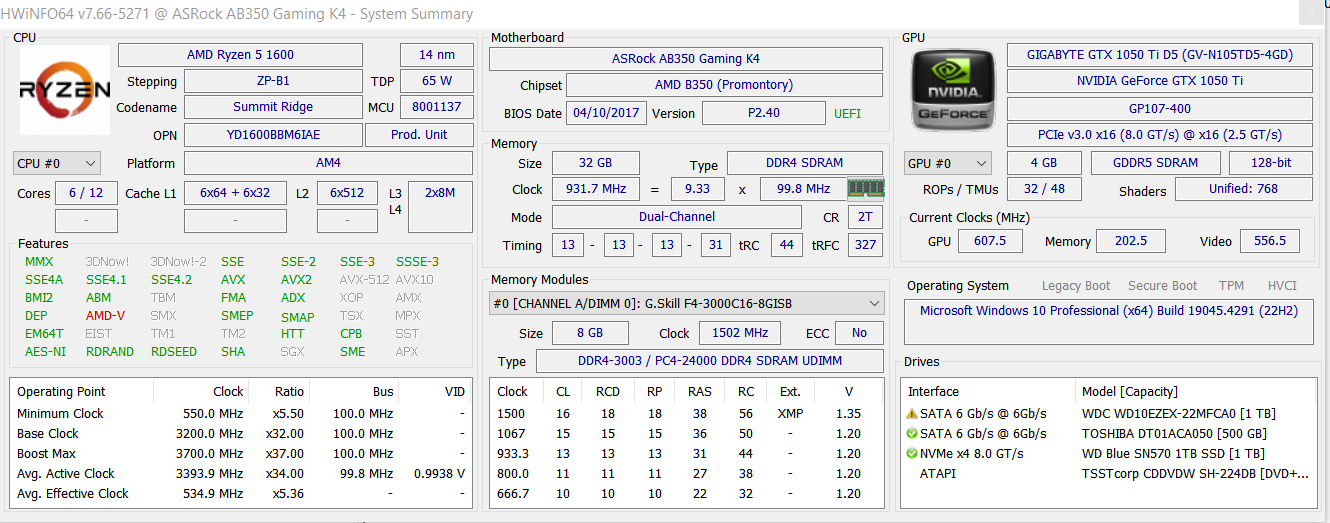Select the GDDR5 SDRAM field
1330x523 pixels.
click(x=1154, y=163)
